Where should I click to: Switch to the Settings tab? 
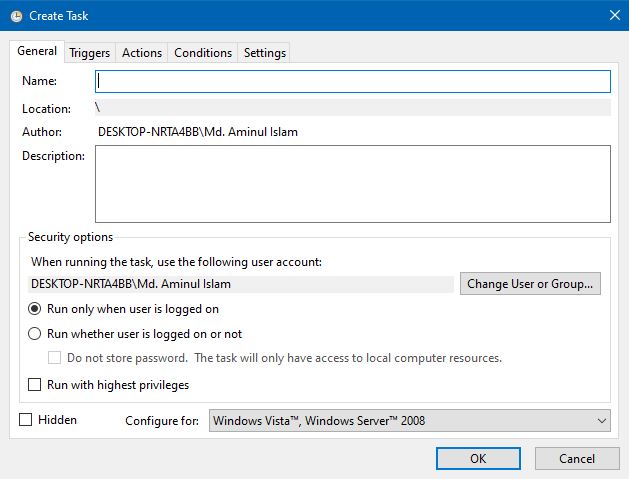click(x=264, y=53)
